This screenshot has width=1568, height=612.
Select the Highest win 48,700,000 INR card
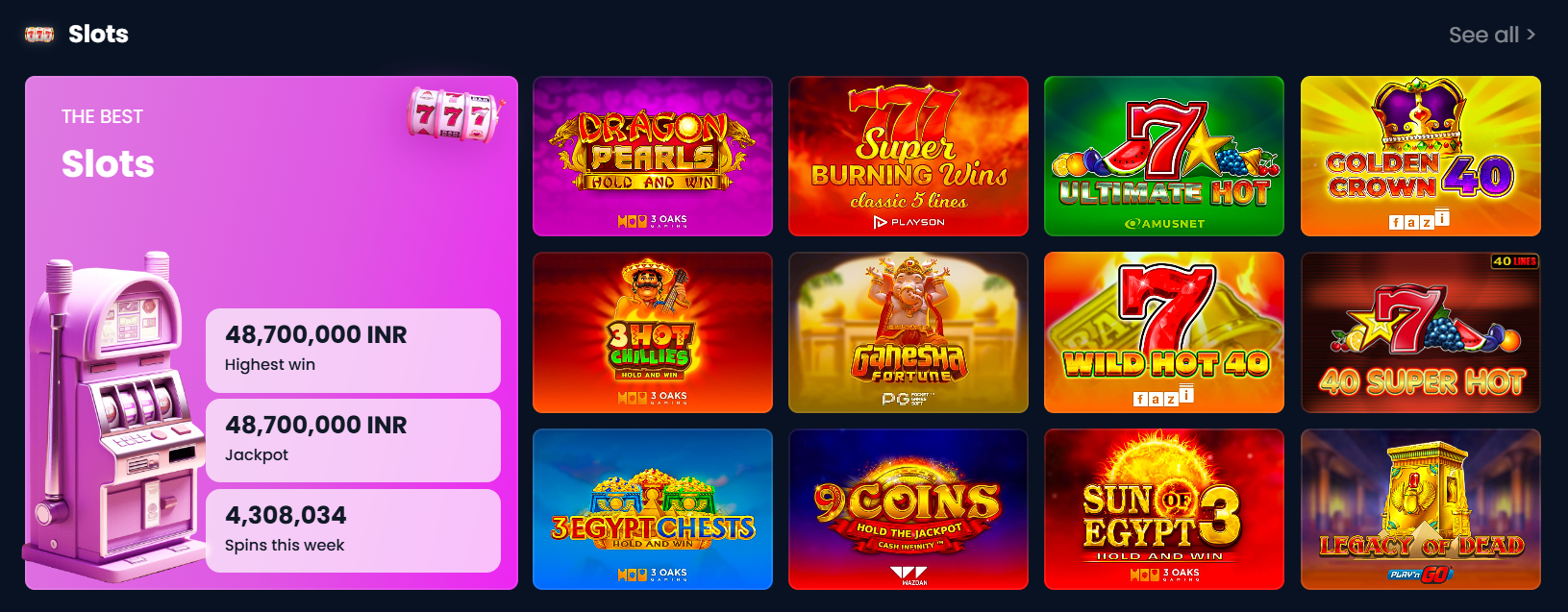(x=353, y=351)
